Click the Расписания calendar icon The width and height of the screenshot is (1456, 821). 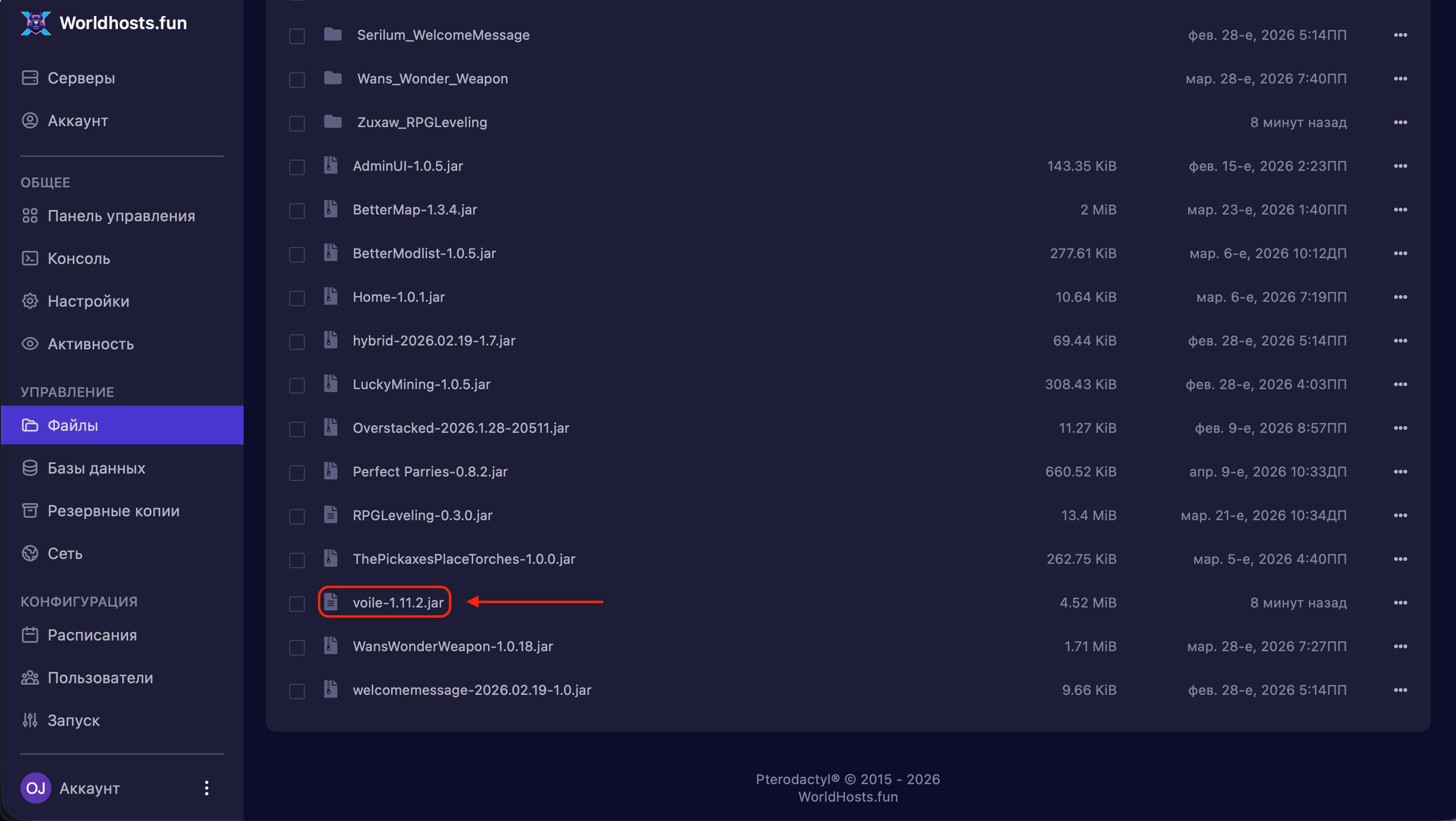tap(30, 635)
